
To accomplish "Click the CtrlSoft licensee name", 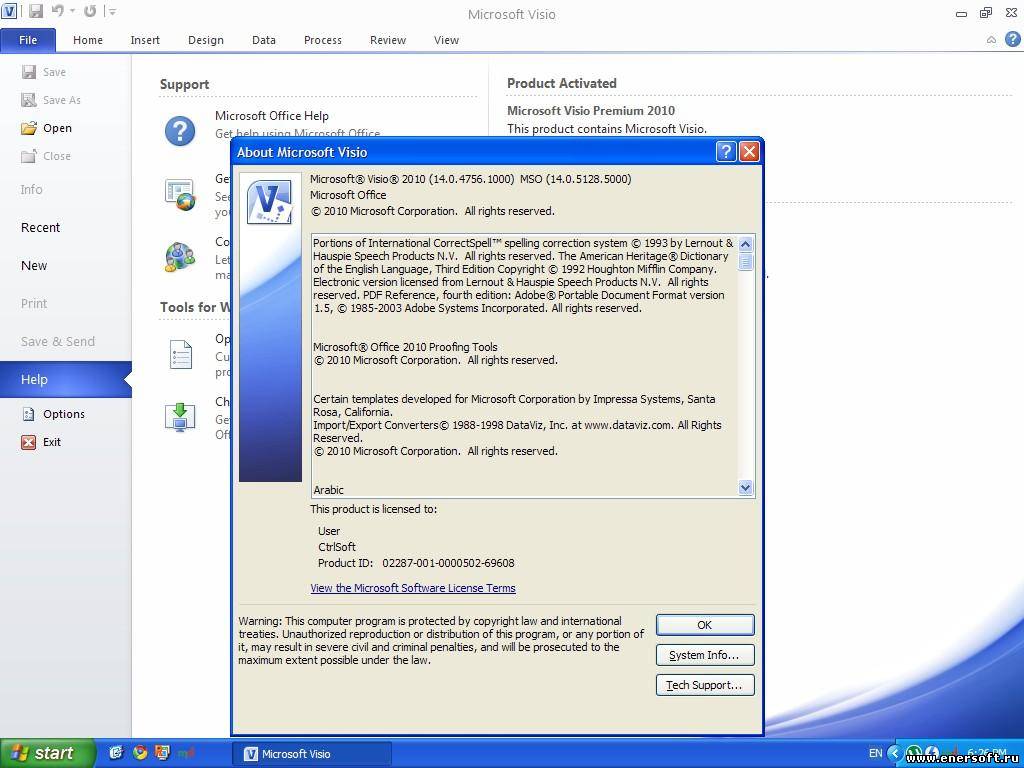I will coord(337,547).
